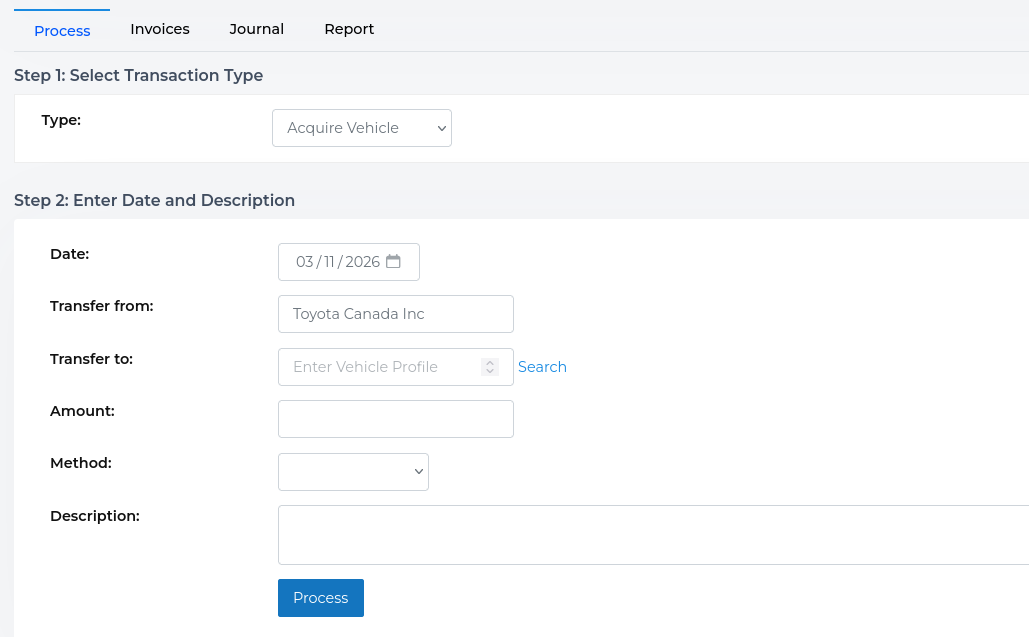The height and width of the screenshot is (637, 1029).
Task: Click inside the Amount field
Action: (395, 418)
